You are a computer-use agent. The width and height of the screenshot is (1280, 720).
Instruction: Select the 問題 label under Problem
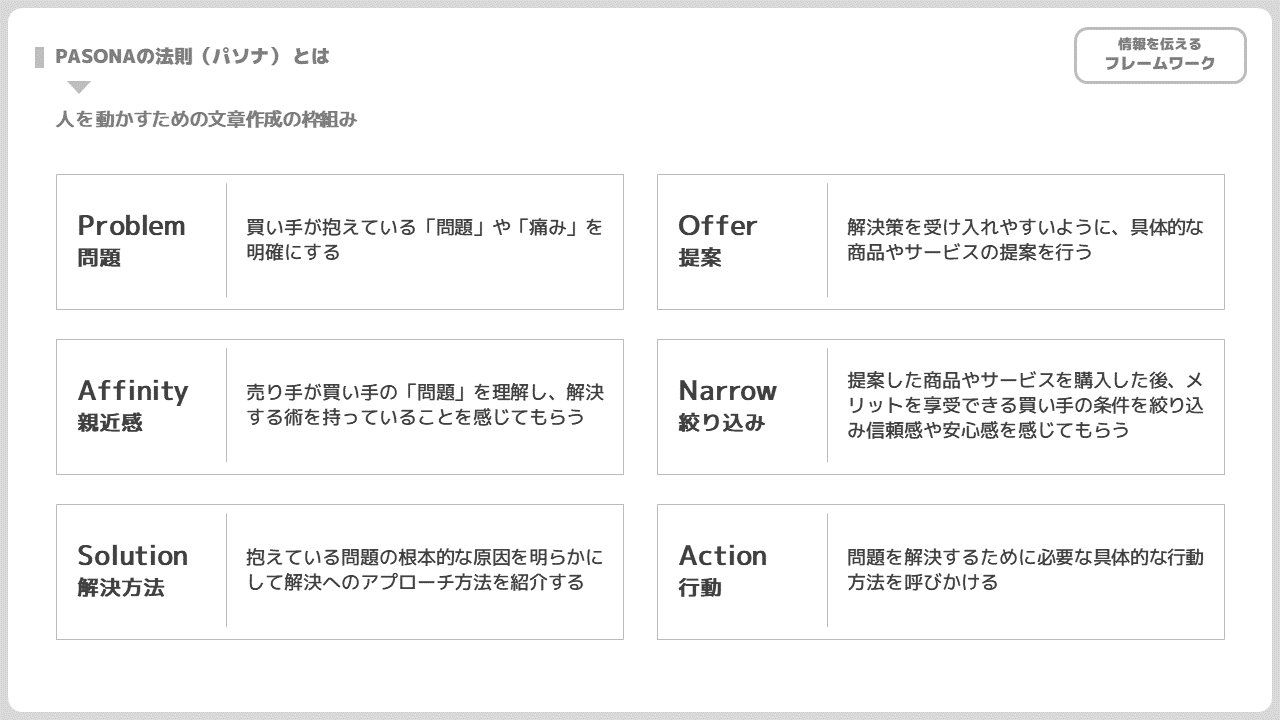click(x=99, y=258)
